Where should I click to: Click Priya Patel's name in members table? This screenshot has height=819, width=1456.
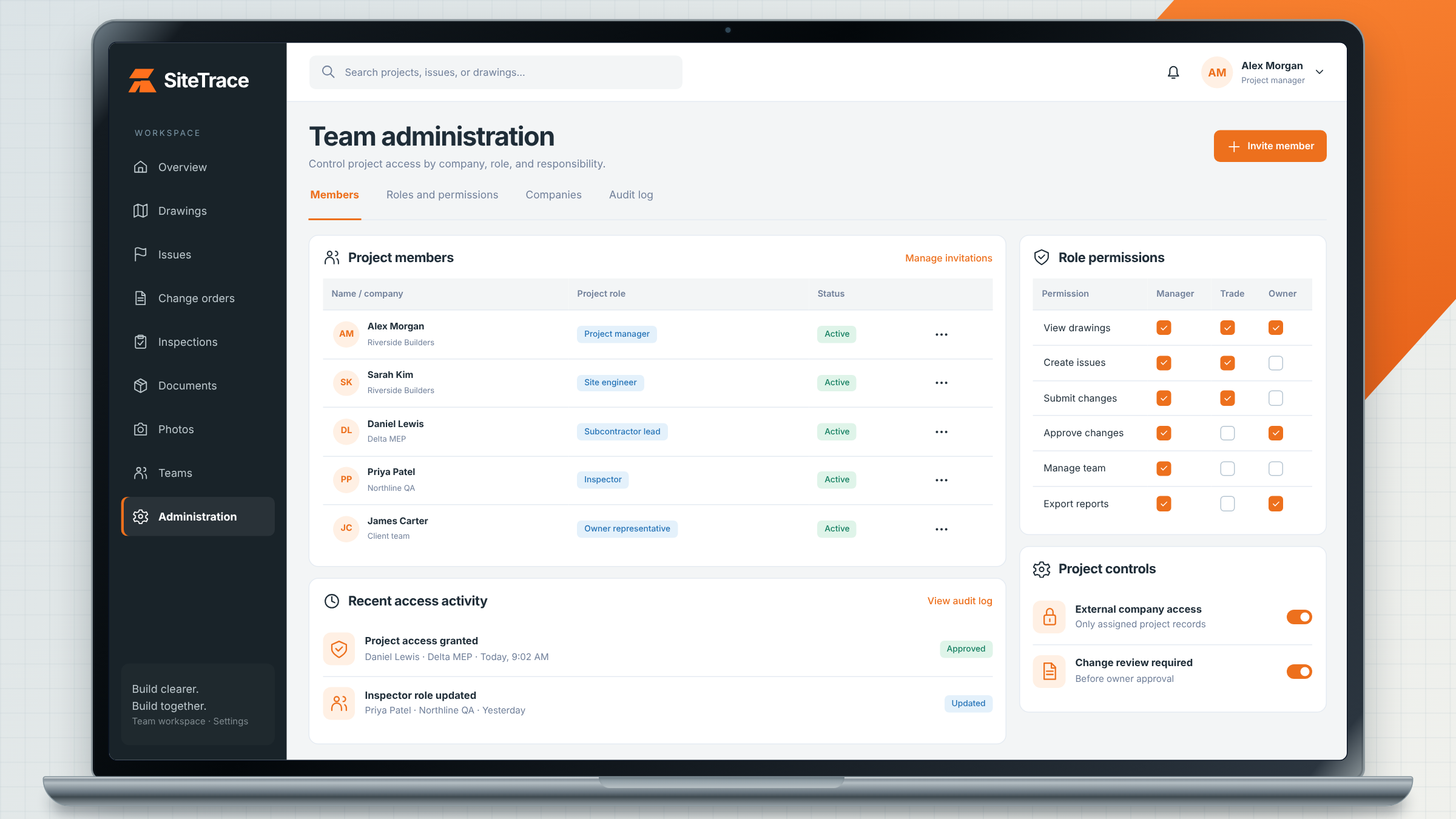point(391,471)
